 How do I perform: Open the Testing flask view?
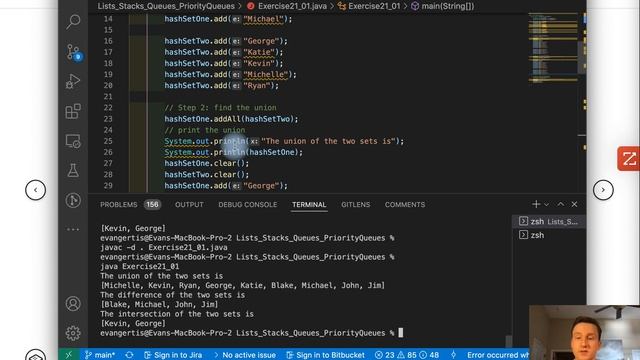coord(73,170)
